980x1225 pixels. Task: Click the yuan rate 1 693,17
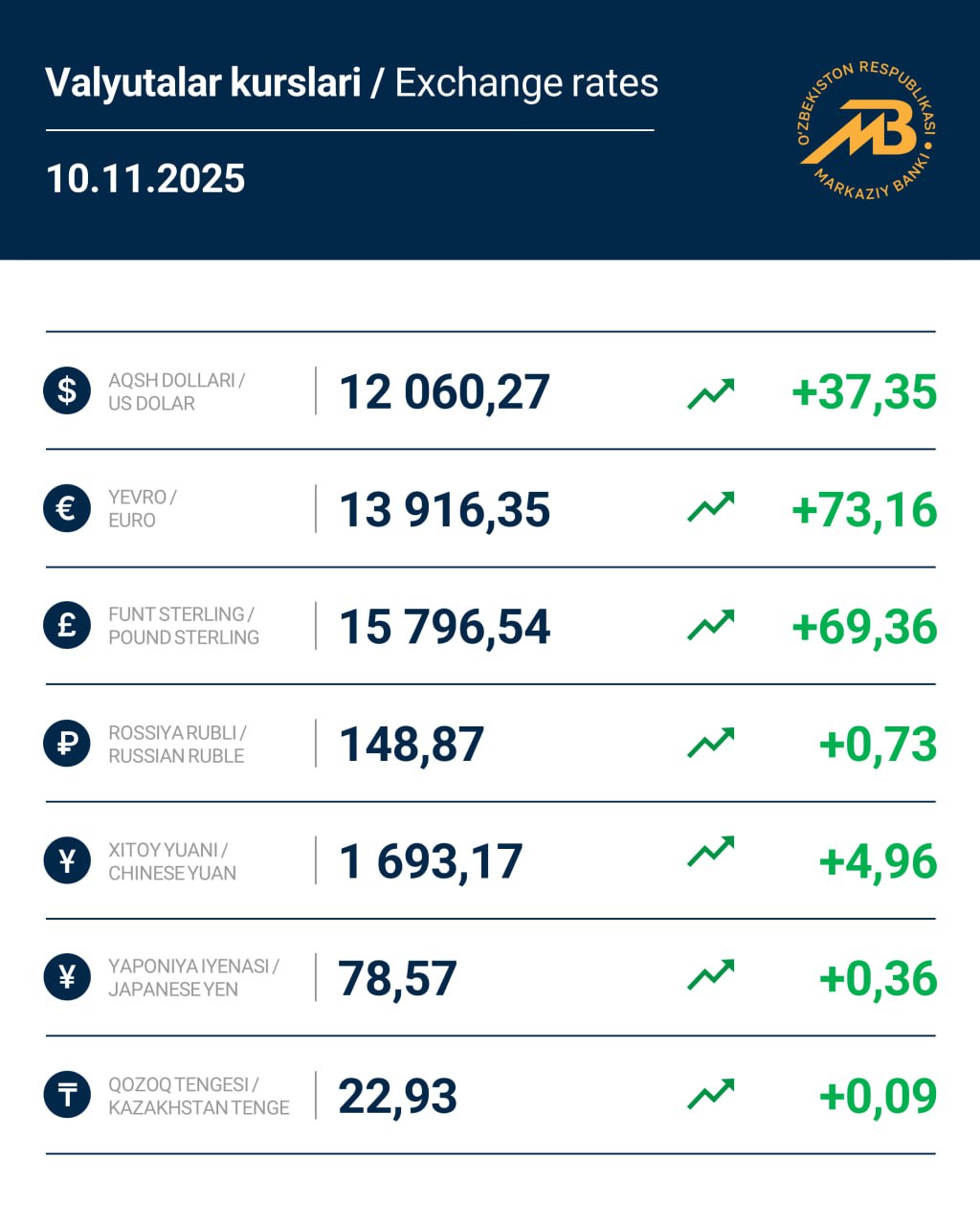432,861
